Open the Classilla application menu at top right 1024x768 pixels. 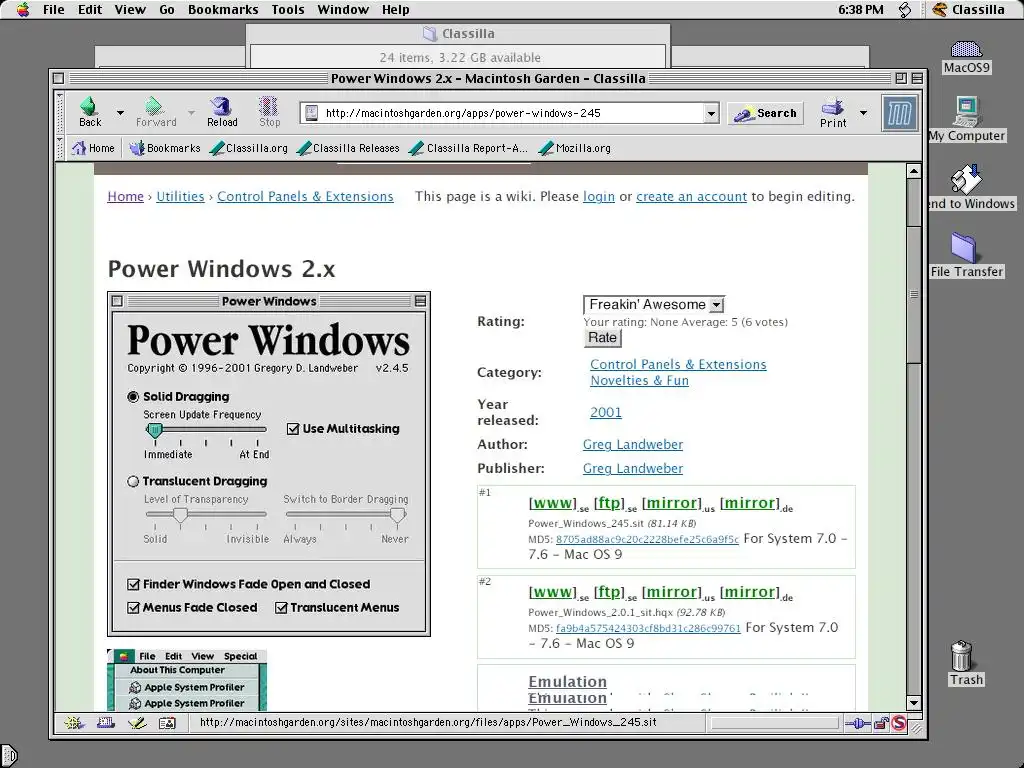point(968,9)
